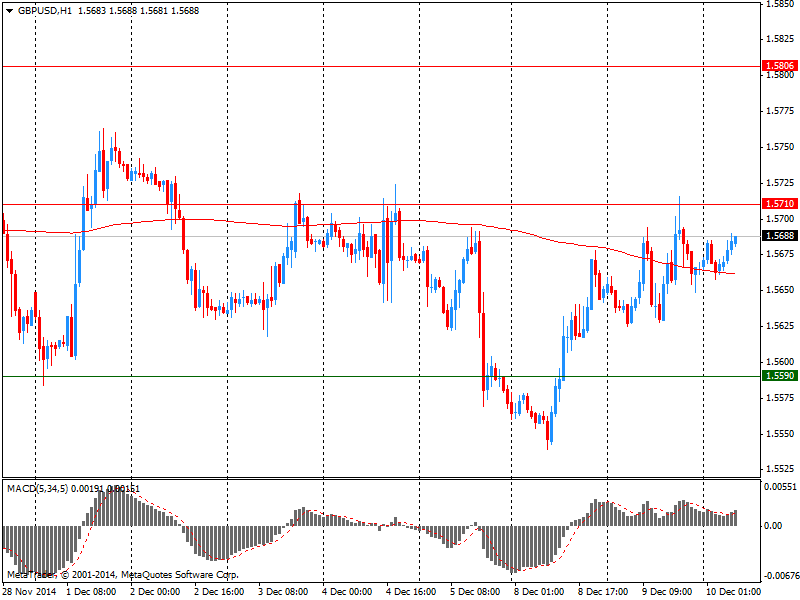This screenshot has height=600, width=800.
Task: Select the 2 Dec 00:00 time axis label
Action: click(x=155, y=592)
